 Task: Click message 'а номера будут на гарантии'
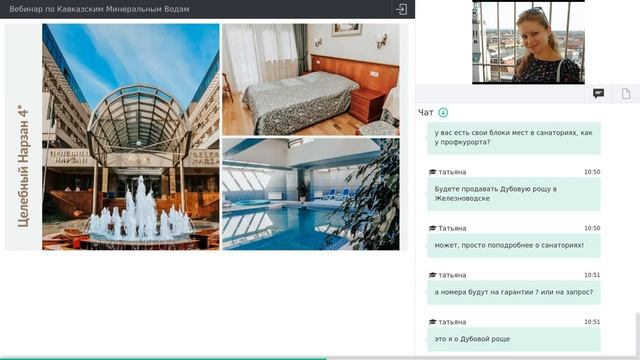click(x=513, y=292)
